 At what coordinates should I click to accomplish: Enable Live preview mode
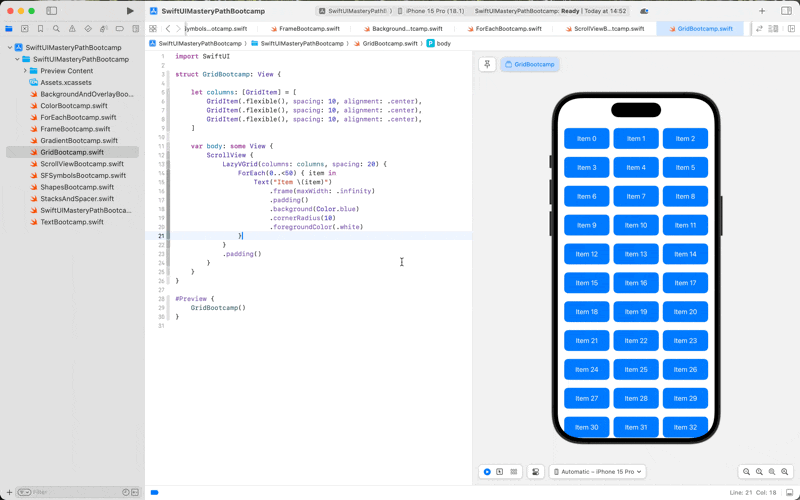(487, 472)
